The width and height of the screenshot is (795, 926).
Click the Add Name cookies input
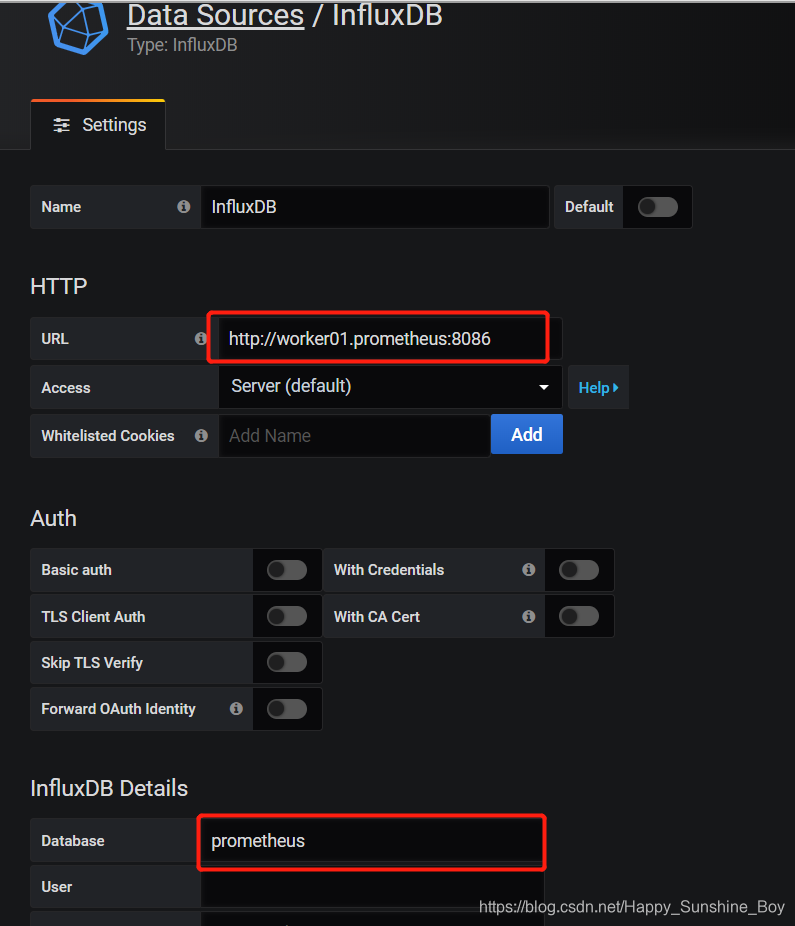pyautogui.click(x=354, y=436)
